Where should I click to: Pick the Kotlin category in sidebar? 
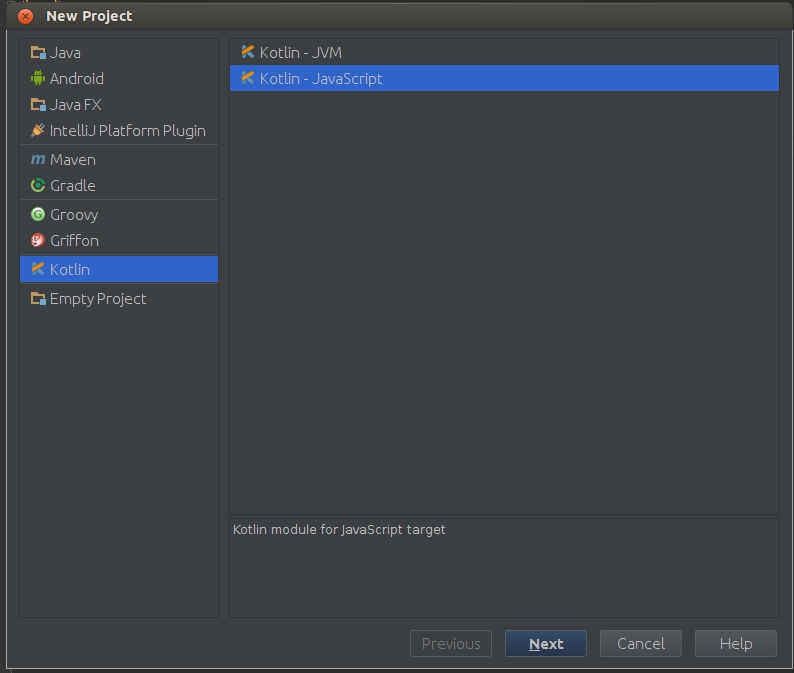pos(119,269)
